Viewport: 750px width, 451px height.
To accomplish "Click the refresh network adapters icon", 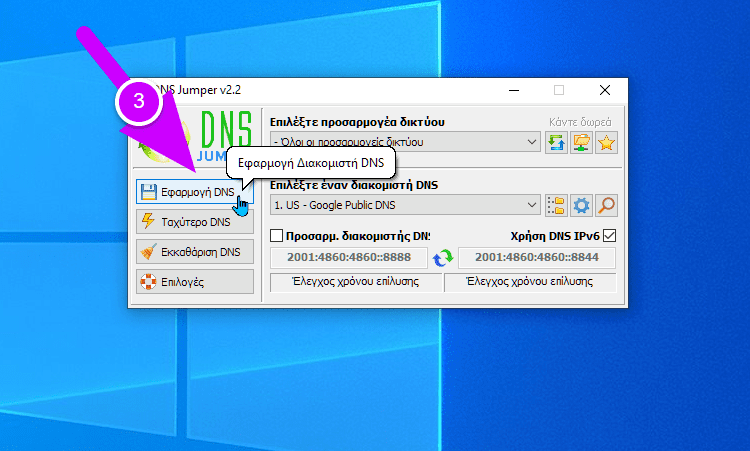I will coord(556,143).
